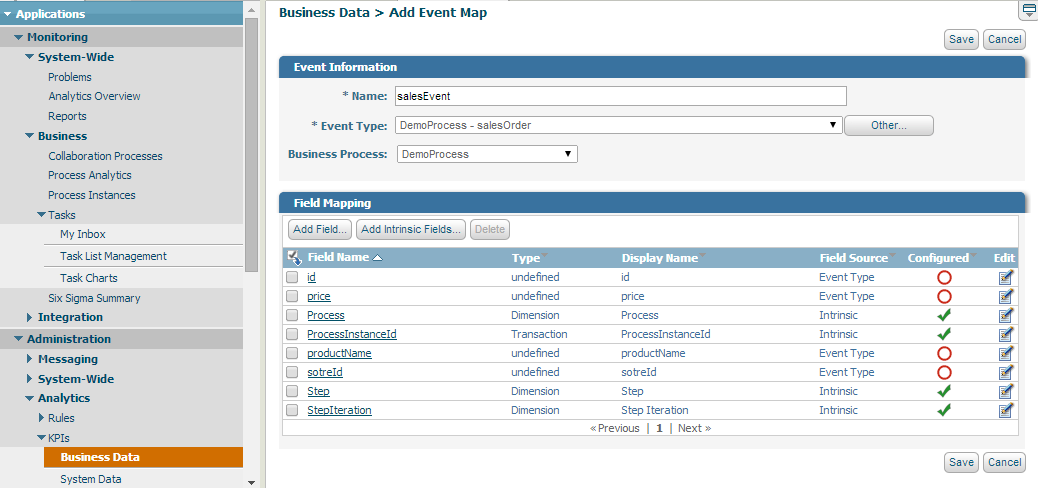
Task: Click the select-all icon in the table header
Action: (x=294, y=258)
